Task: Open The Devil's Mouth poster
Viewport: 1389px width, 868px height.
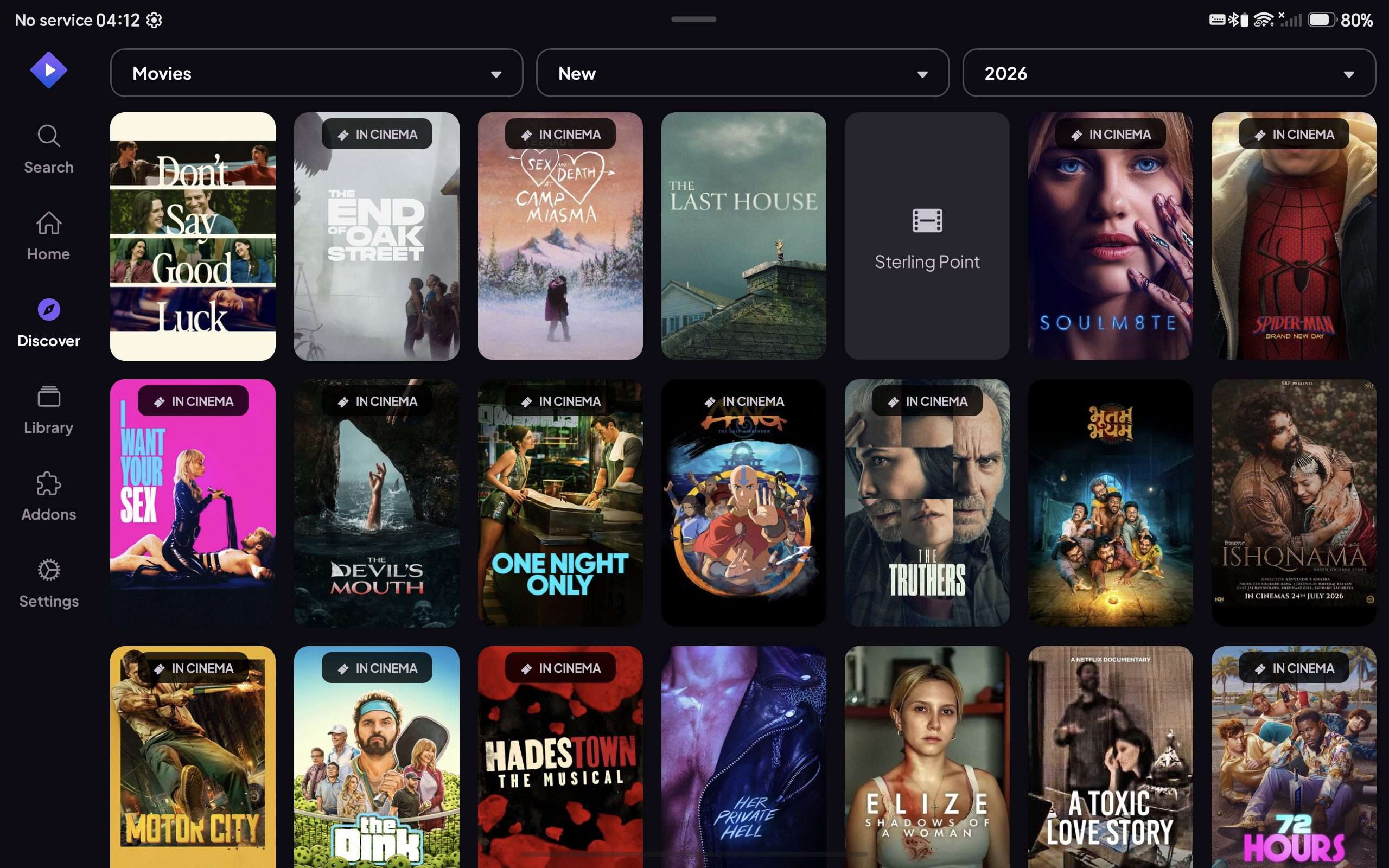Action: [377, 503]
